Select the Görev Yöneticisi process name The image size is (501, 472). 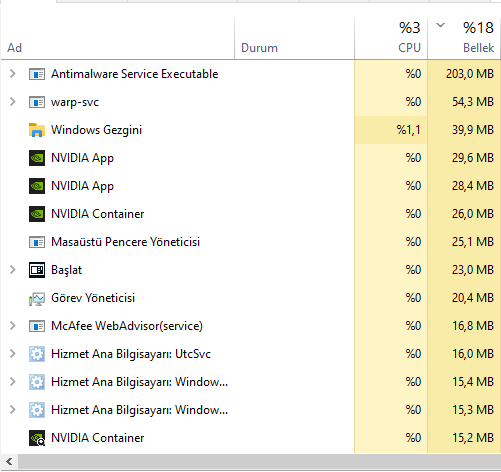[93, 298]
